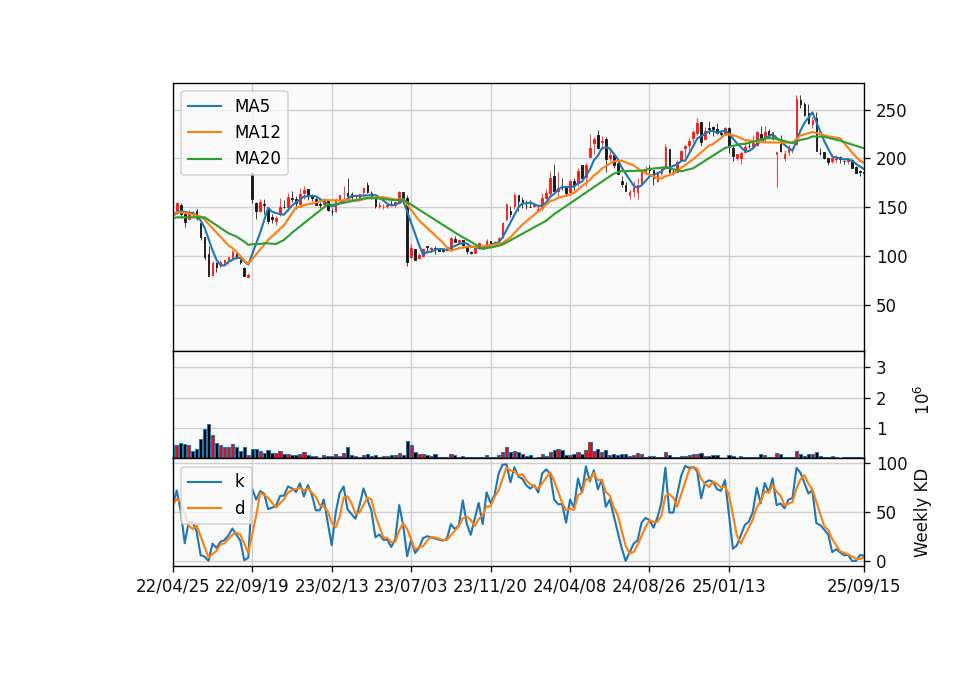The image size is (960, 690).
Task: Click the Weekly KD axis title
Action: point(921,513)
